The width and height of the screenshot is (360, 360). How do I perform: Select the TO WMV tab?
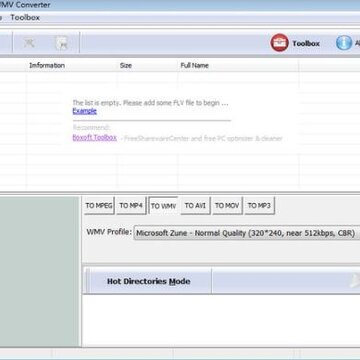163,206
